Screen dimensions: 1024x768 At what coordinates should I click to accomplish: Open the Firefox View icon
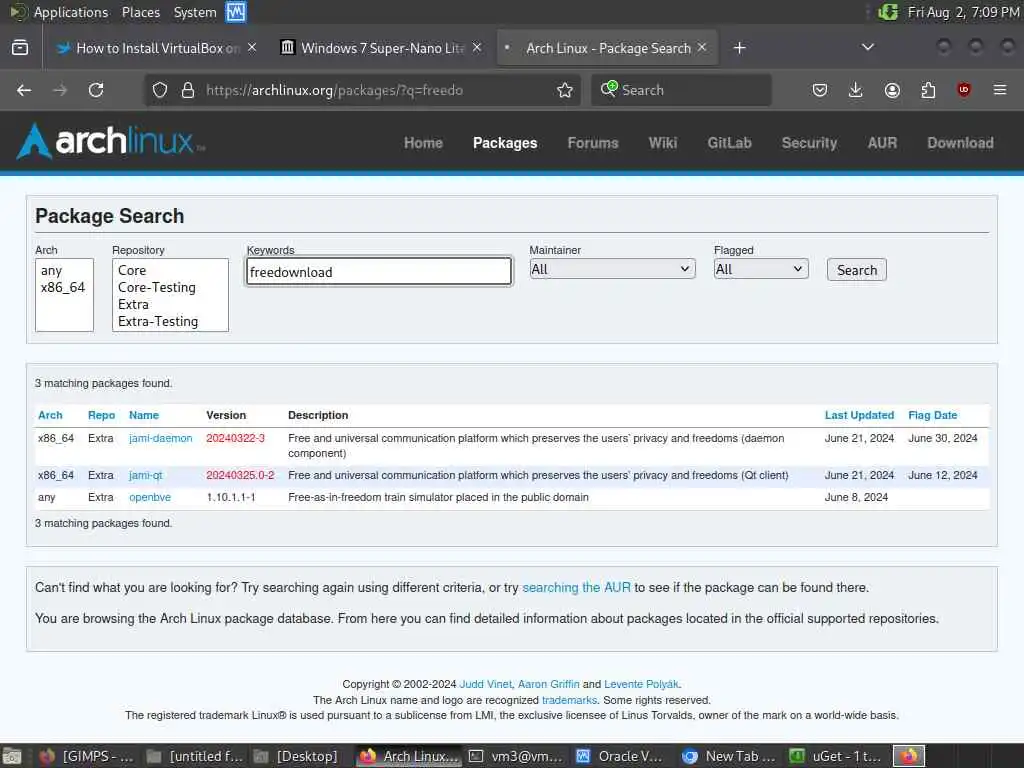[x=20, y=48]
